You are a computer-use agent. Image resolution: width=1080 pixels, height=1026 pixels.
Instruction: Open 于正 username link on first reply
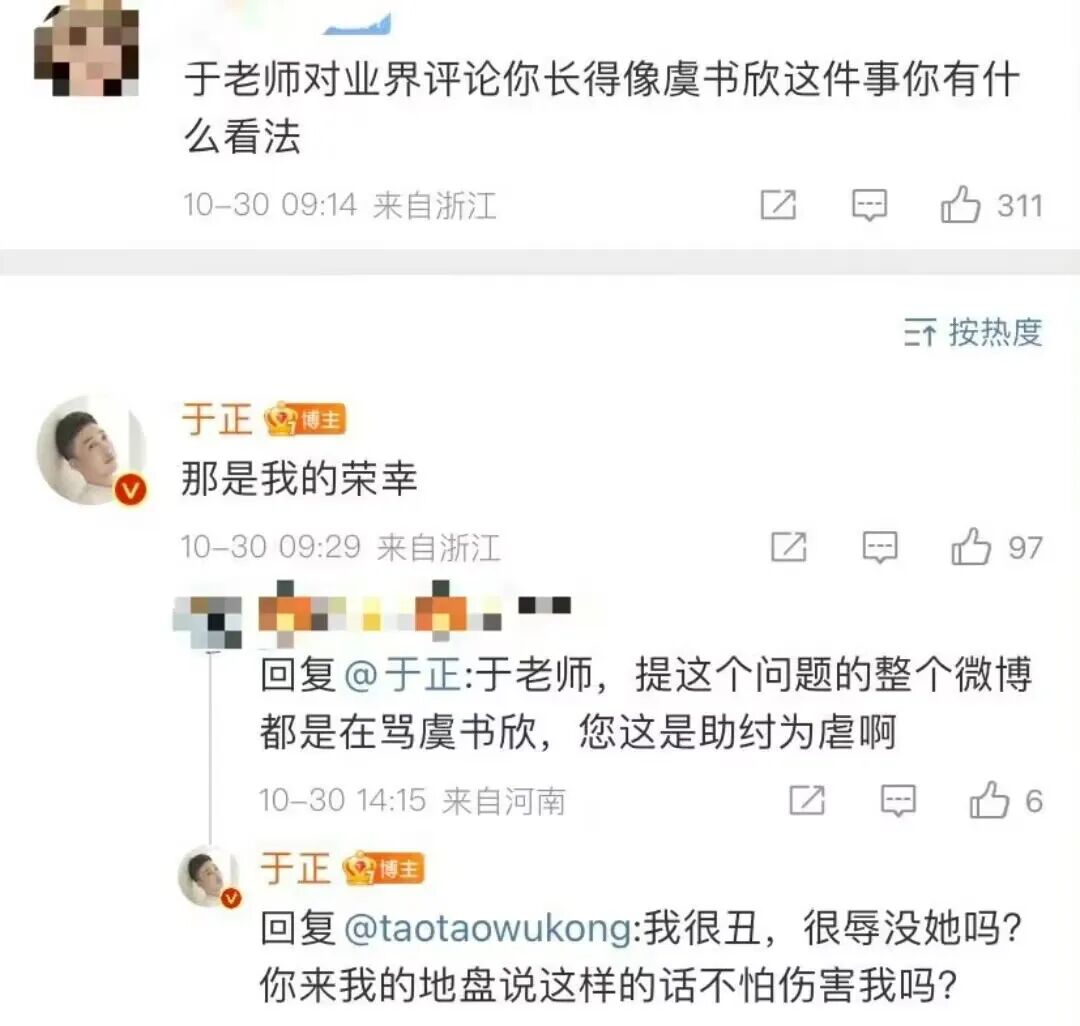pos(216,419)
